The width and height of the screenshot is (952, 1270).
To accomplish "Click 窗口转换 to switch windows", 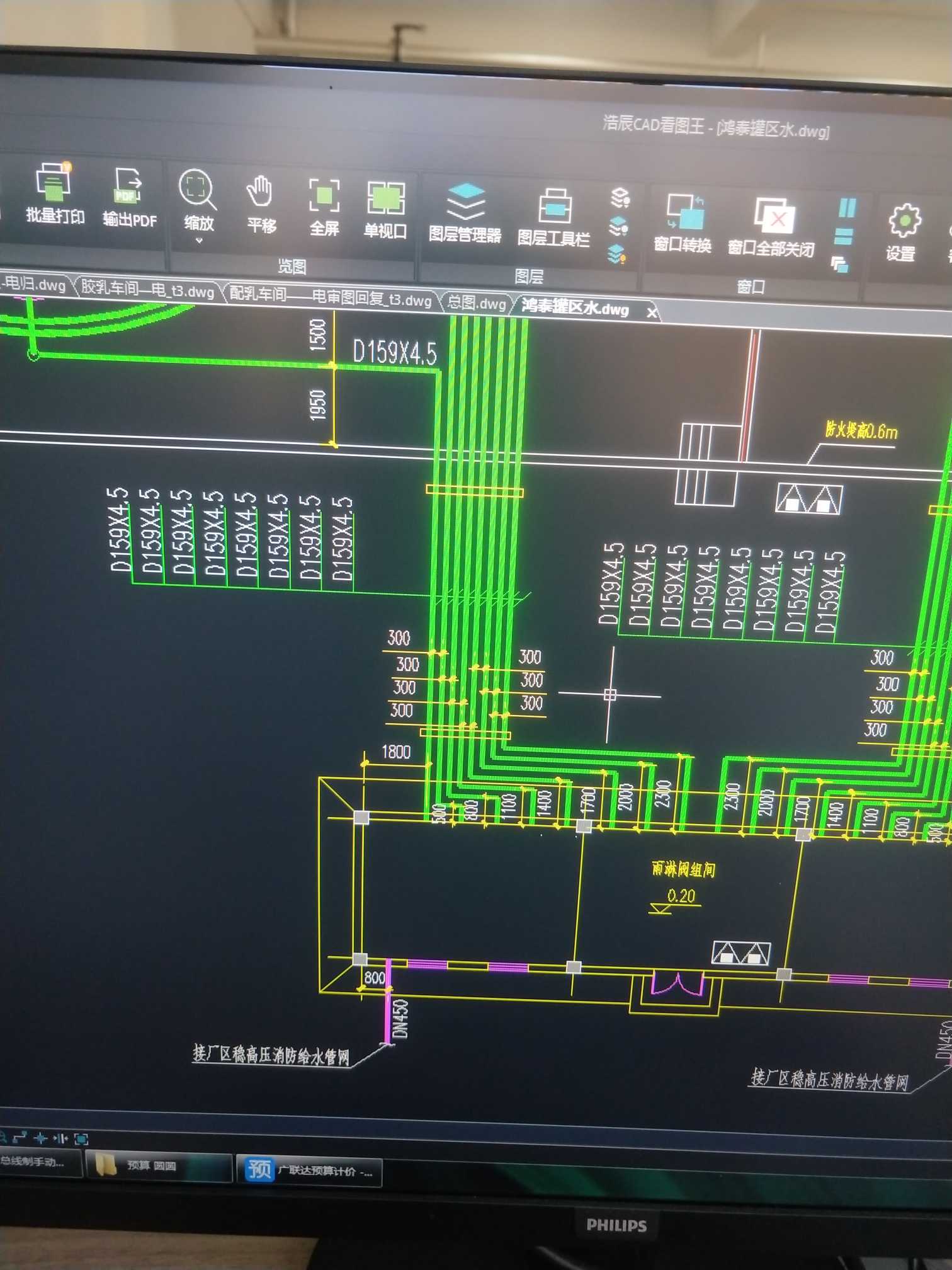I will (x=683, y=223).
